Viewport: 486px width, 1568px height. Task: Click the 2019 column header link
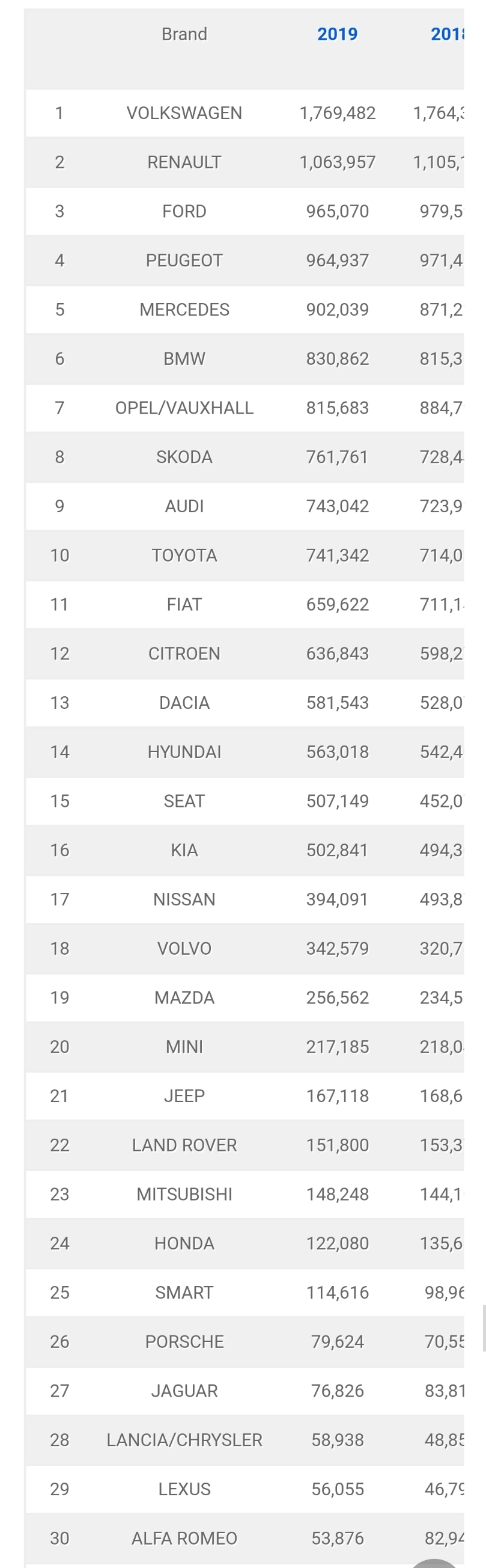click(337, 34)
